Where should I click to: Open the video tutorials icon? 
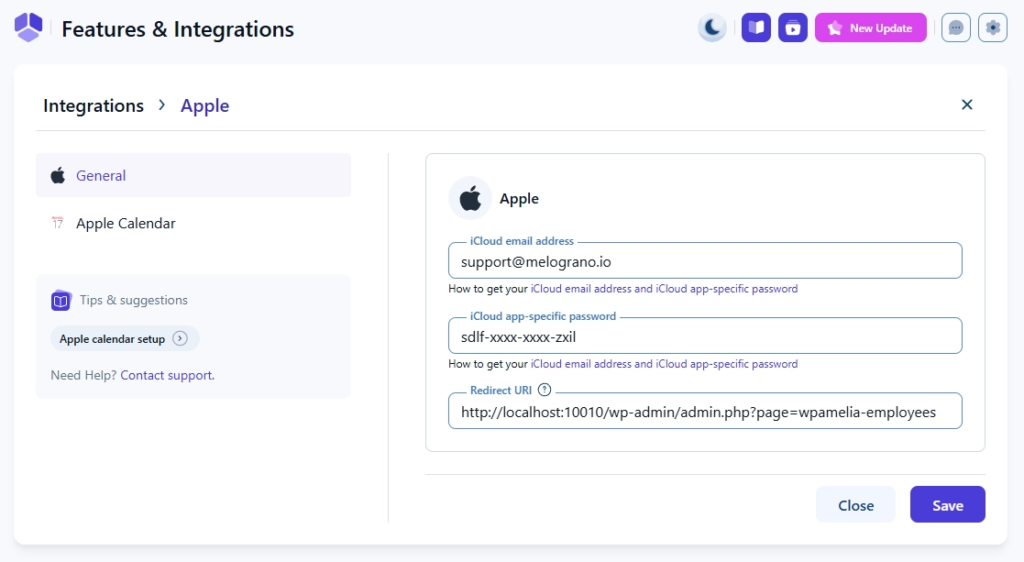(792, 28)
